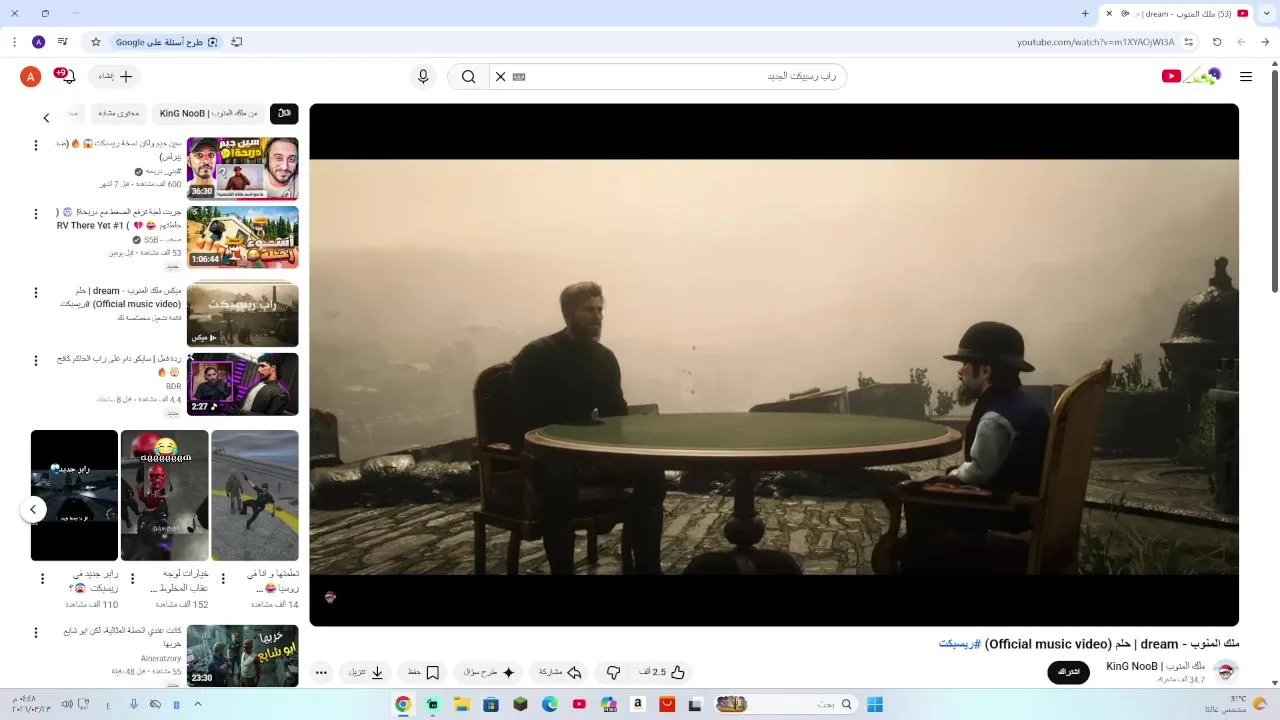
Task: Open the short with 110K views
Action: (x=74, y=495)
